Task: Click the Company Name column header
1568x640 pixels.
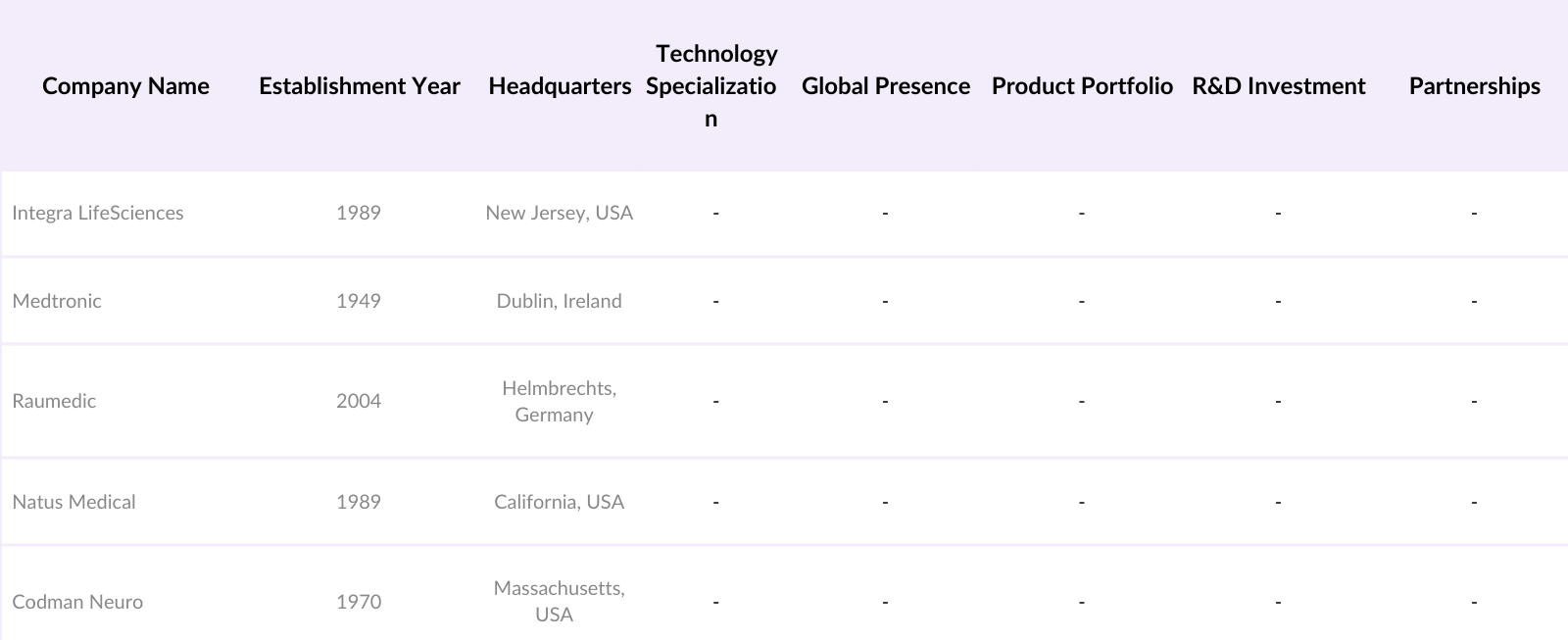Action: (x=125, y=86)
